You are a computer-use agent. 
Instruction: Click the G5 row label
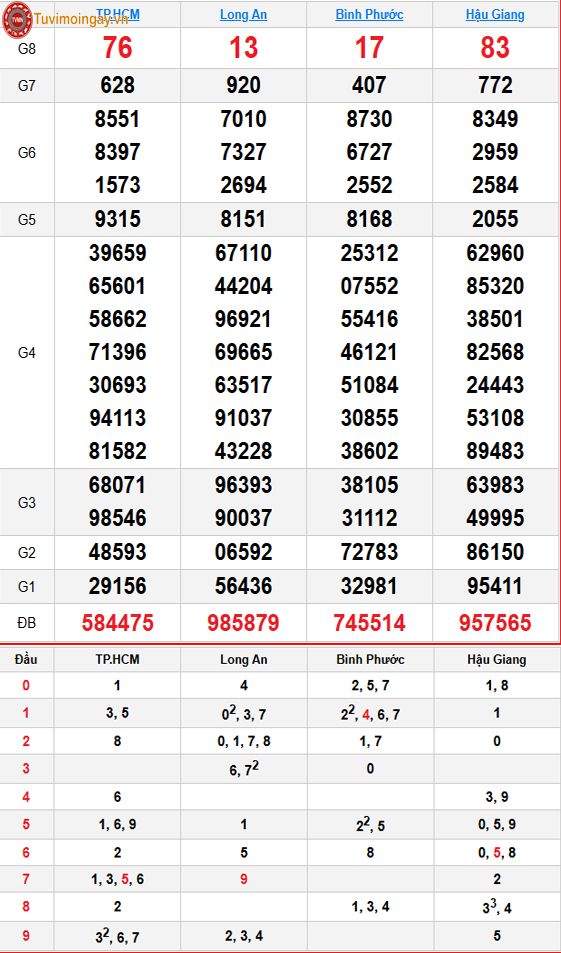27,219
